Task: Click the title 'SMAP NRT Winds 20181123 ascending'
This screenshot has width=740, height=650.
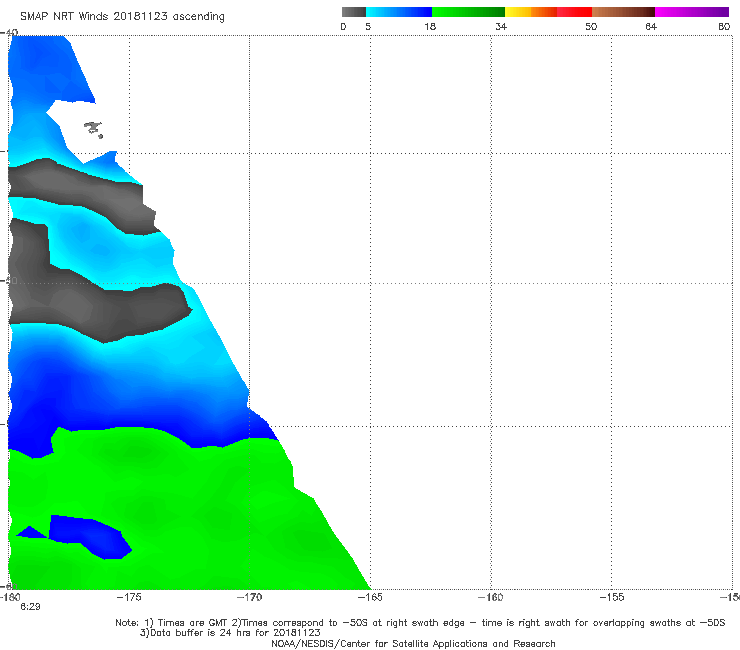Action: pos(122,17)
